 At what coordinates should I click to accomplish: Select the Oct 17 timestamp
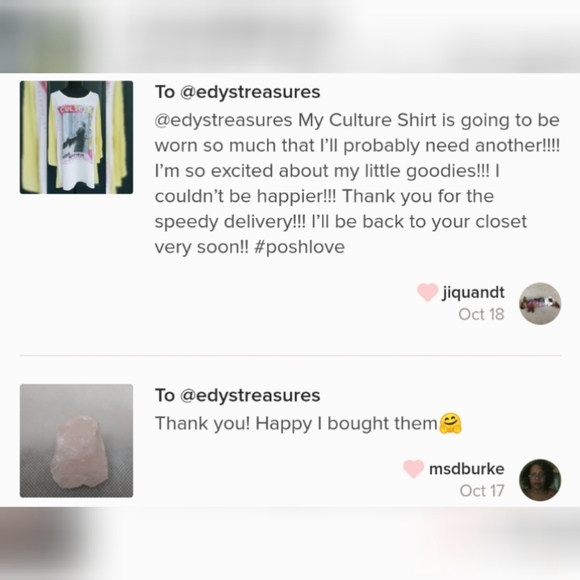(482, 491)
